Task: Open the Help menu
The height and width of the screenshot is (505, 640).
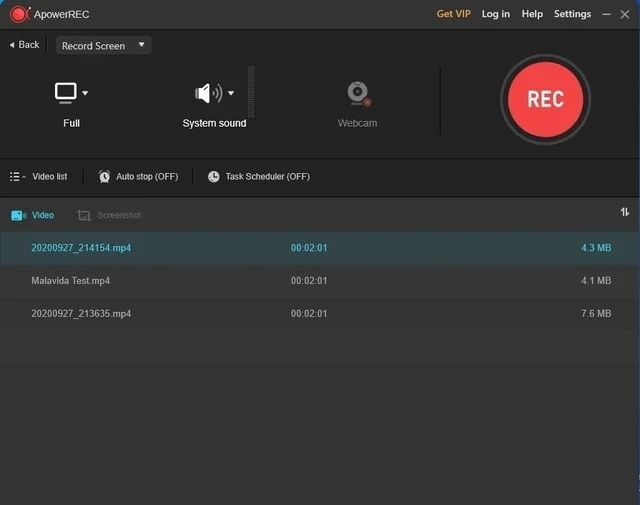Action: pyautogui.click(x=532, y=14)
